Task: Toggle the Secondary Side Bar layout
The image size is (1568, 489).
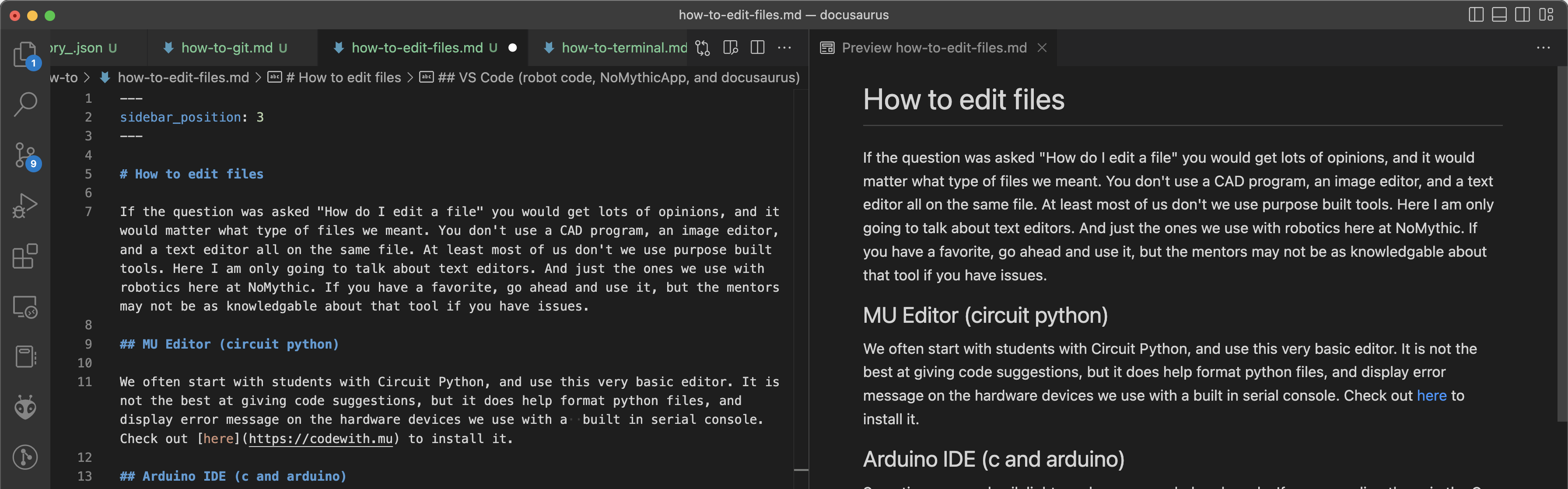Action: point(1522,14)
